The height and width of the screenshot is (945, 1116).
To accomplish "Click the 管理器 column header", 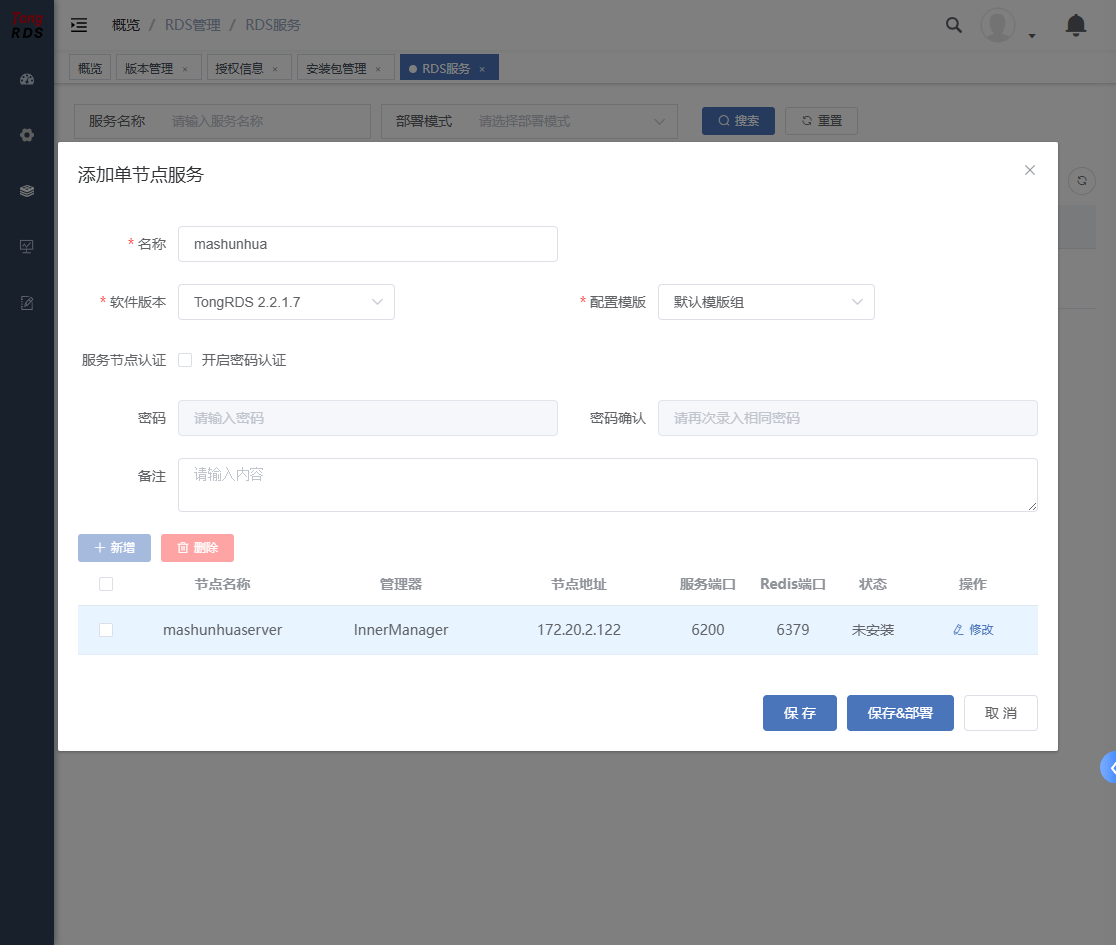I will [x=401, y=584].
